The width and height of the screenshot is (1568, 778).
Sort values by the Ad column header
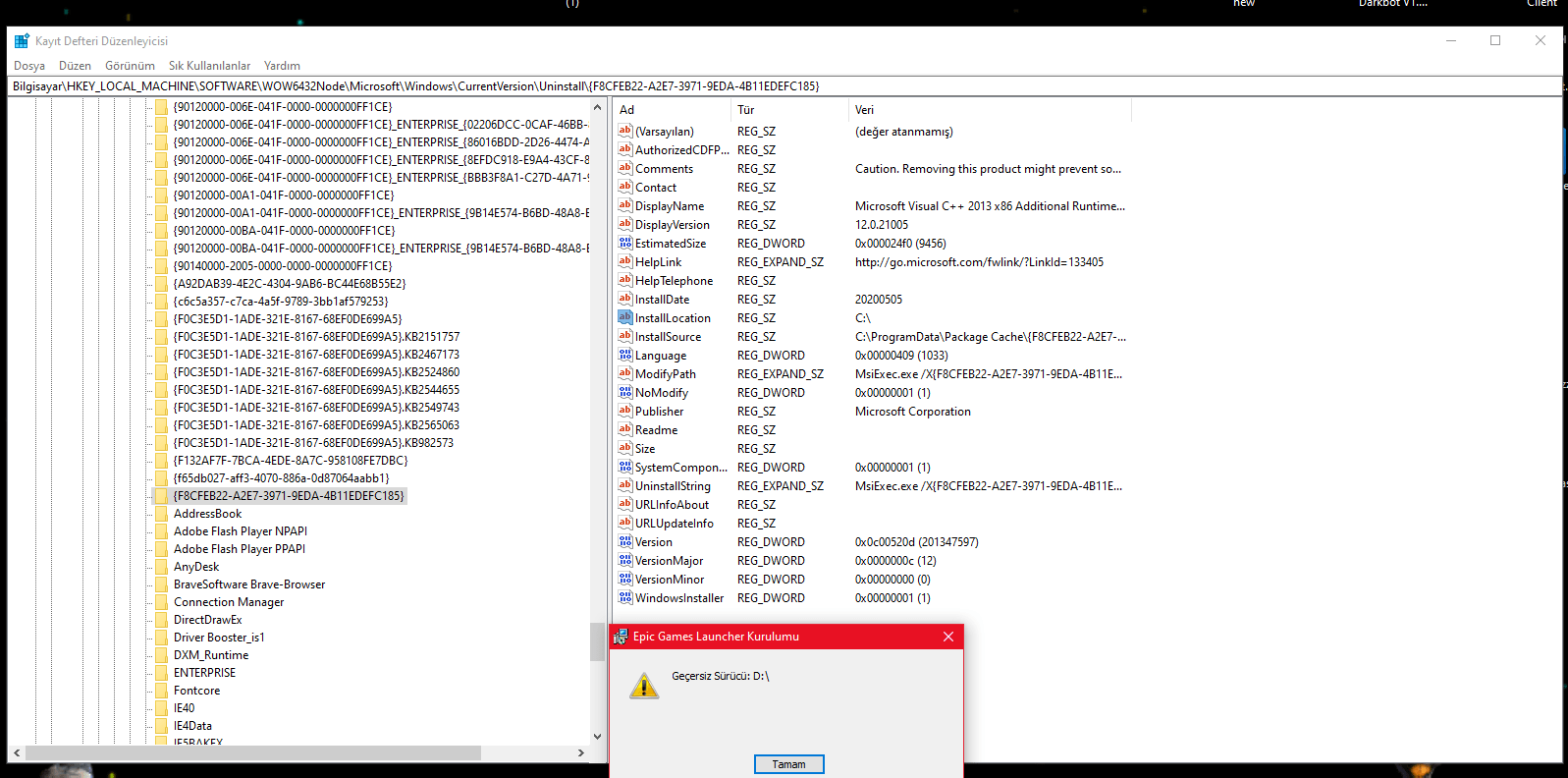672,110
